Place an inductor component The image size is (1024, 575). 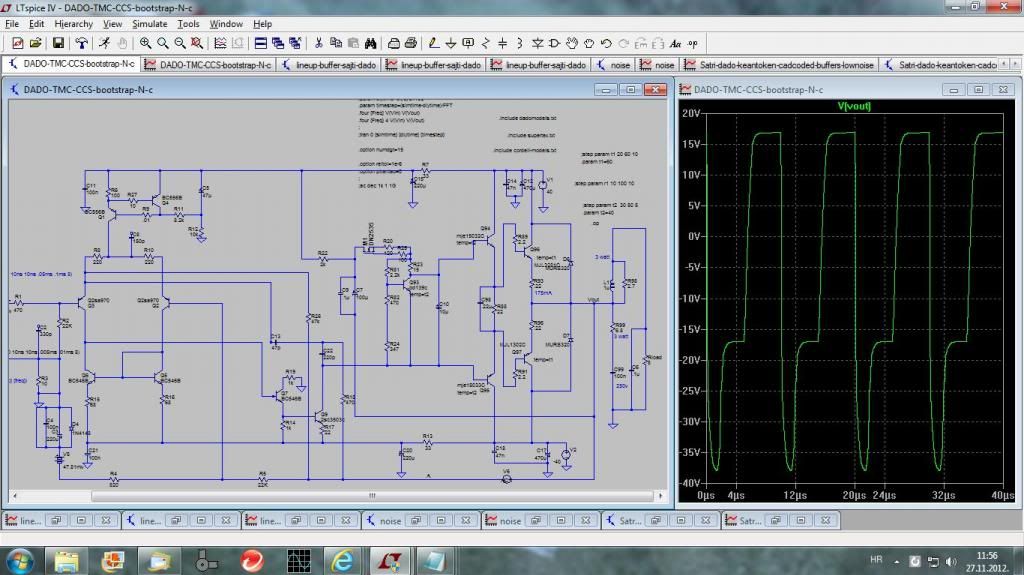[520, 43]
